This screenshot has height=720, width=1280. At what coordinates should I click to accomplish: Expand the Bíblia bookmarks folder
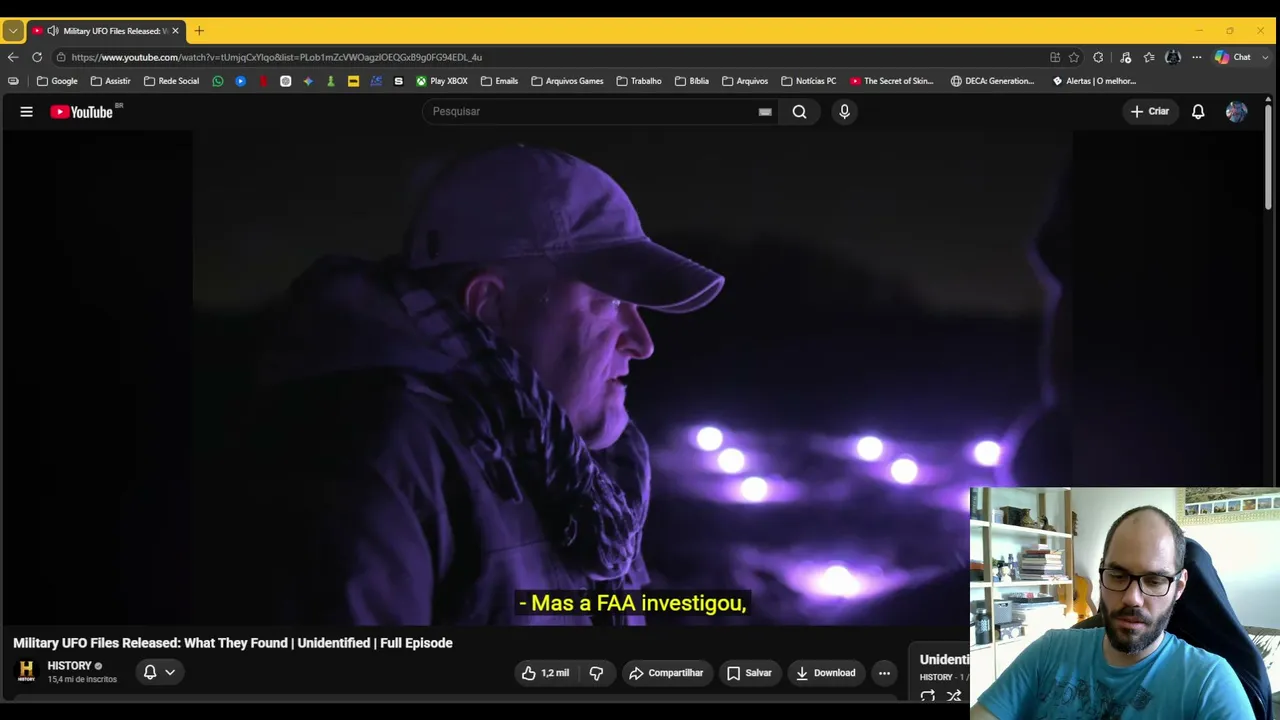coord(692,81)
